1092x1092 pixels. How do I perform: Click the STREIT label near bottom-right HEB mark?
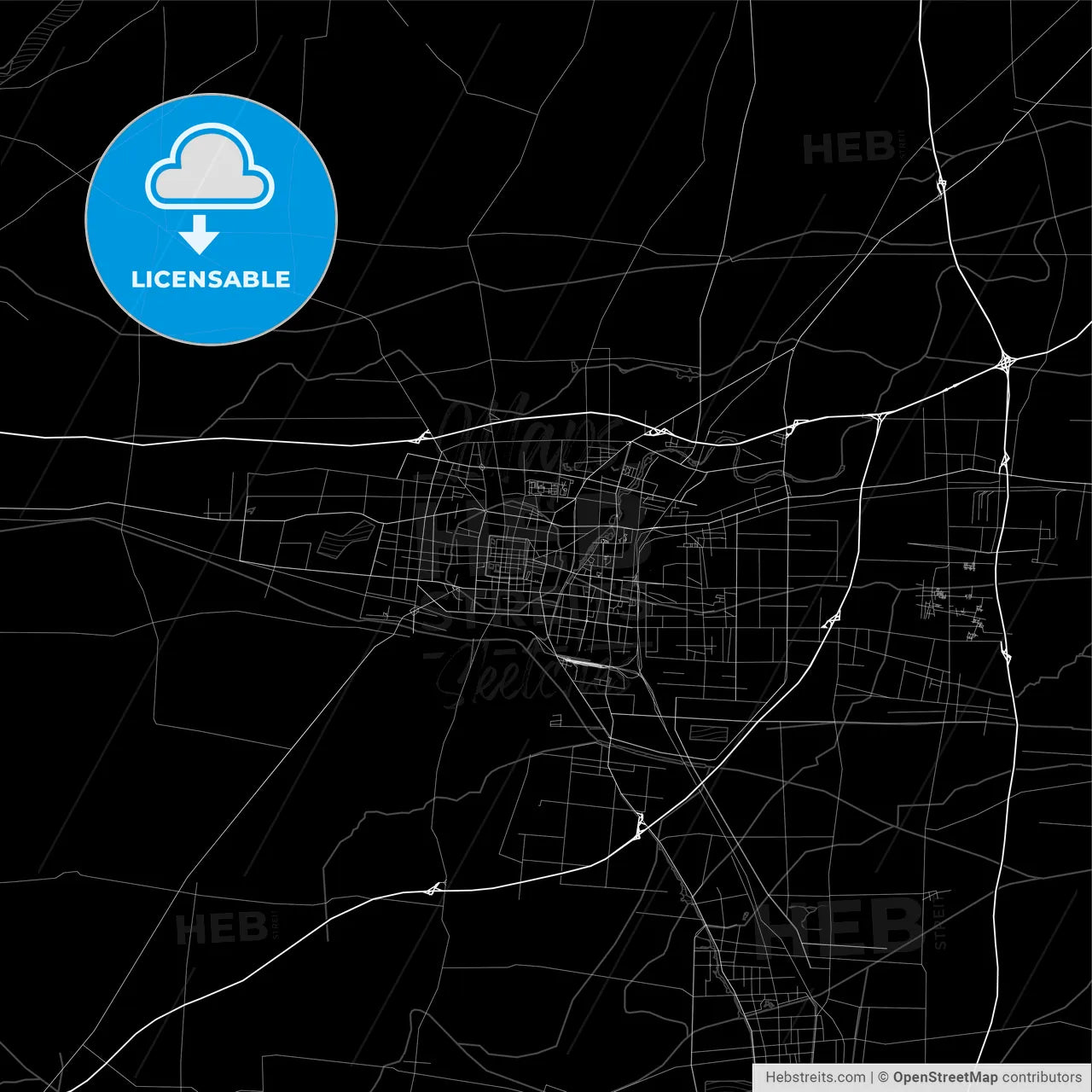(943, 923)
